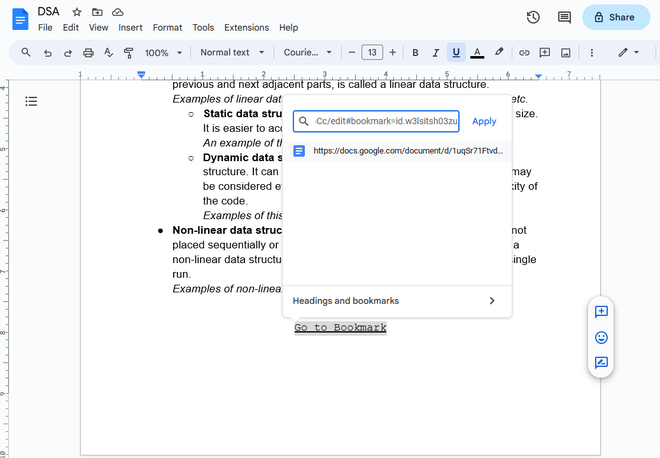Open comment history panel
This screenshot has width=660, height=458.
pos(564,17)
